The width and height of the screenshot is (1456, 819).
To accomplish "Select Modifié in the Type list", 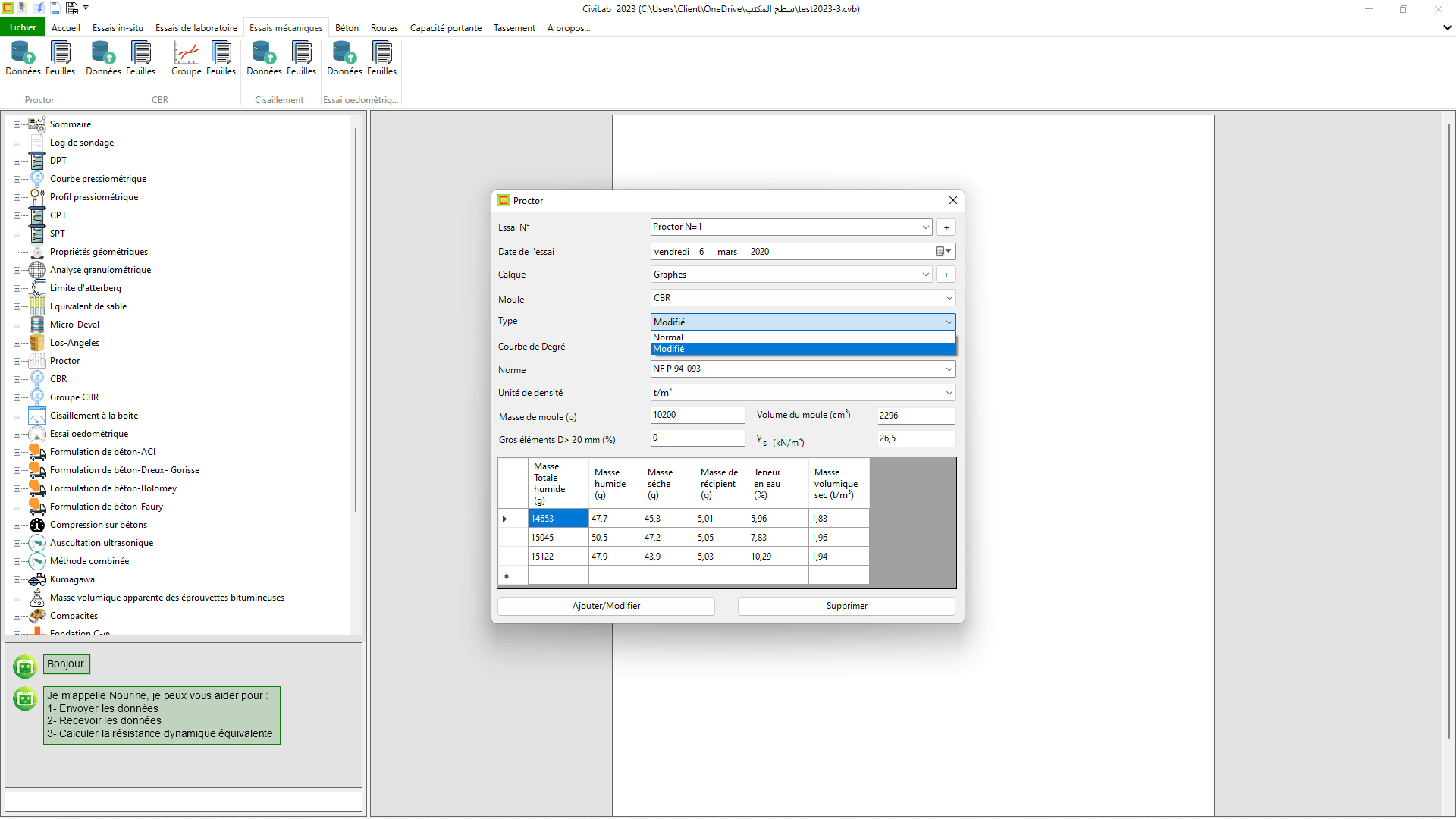I will pyautogui.click(x=803, y=349).
